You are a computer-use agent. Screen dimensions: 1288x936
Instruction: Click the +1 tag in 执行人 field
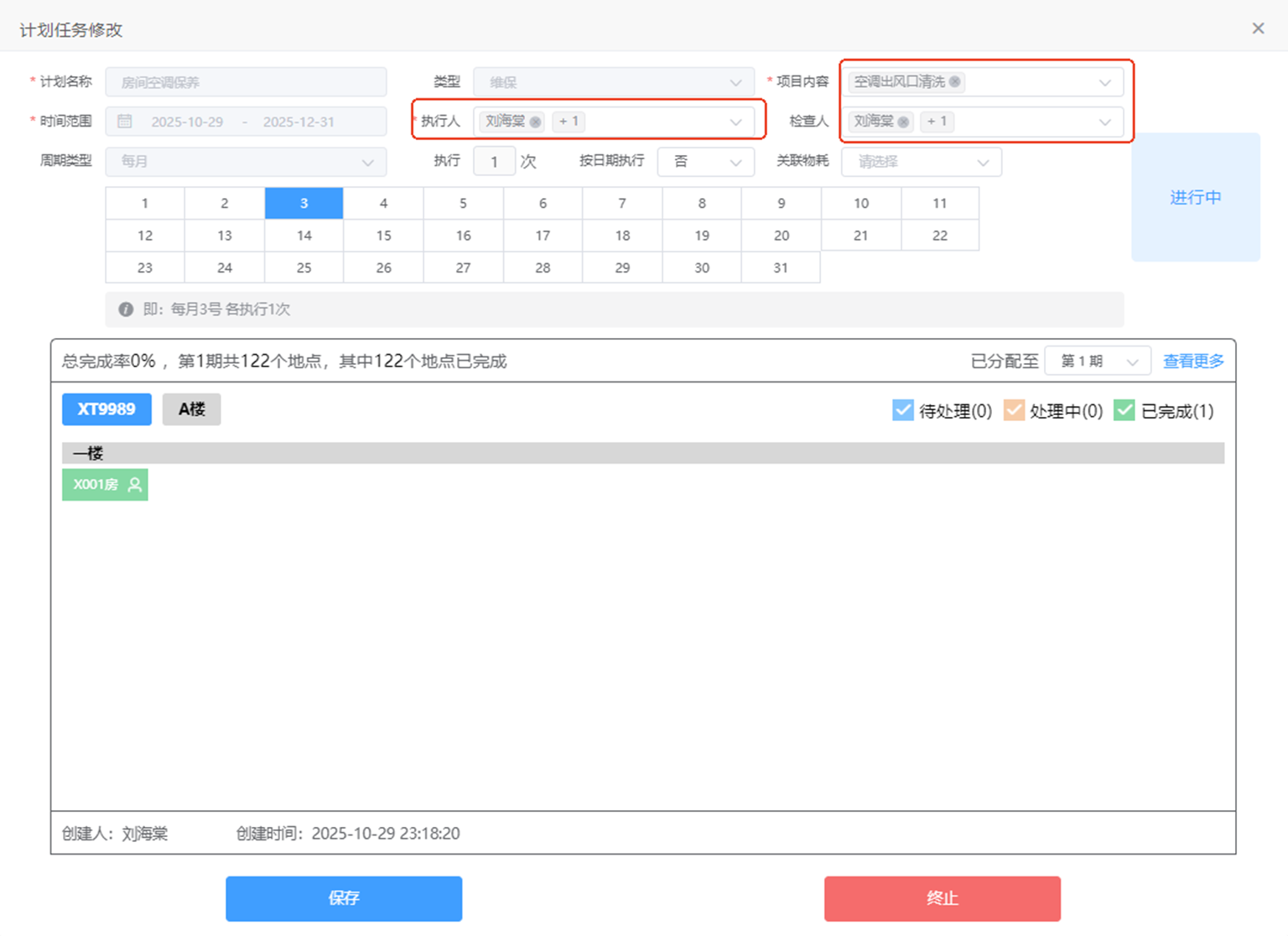click(569, 122)
